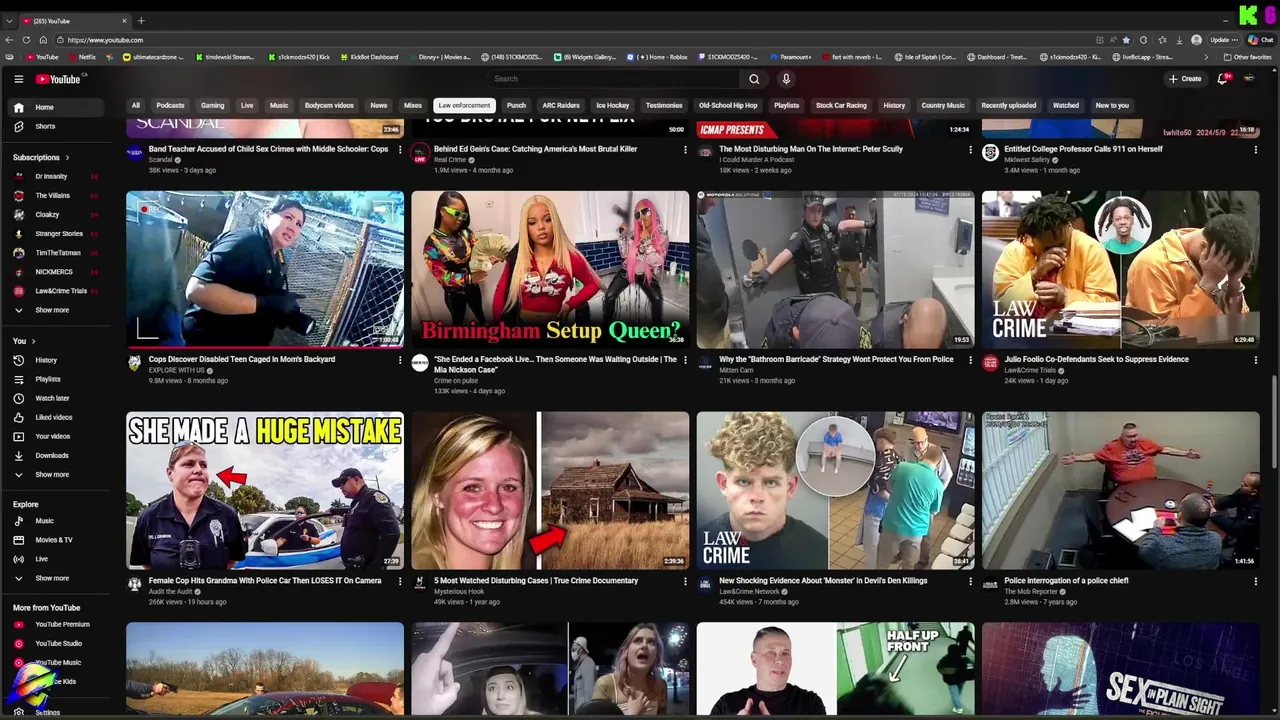Open Movies & TV under Explore
The width and height of the screenshot is (1280, 720).
(54, 540)
